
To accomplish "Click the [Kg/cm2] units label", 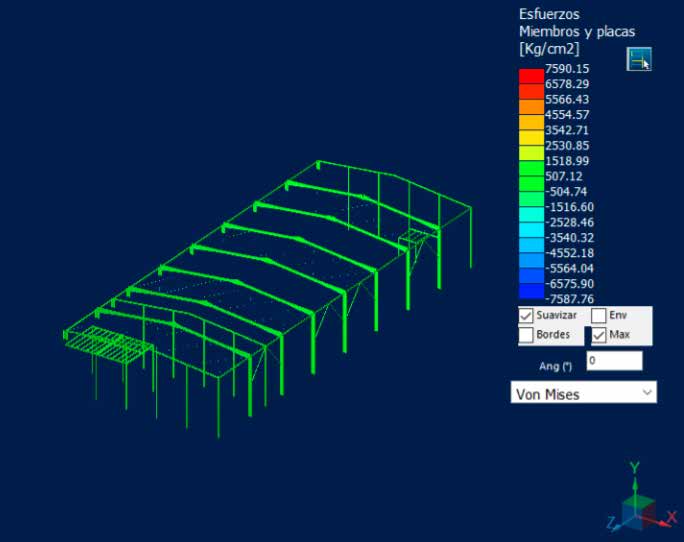I will coord(549,49).
